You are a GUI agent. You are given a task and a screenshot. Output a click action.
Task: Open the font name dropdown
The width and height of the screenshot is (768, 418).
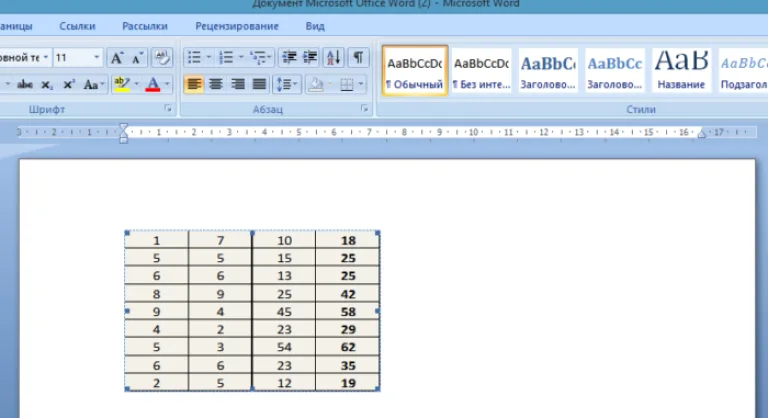click(46, 58)
